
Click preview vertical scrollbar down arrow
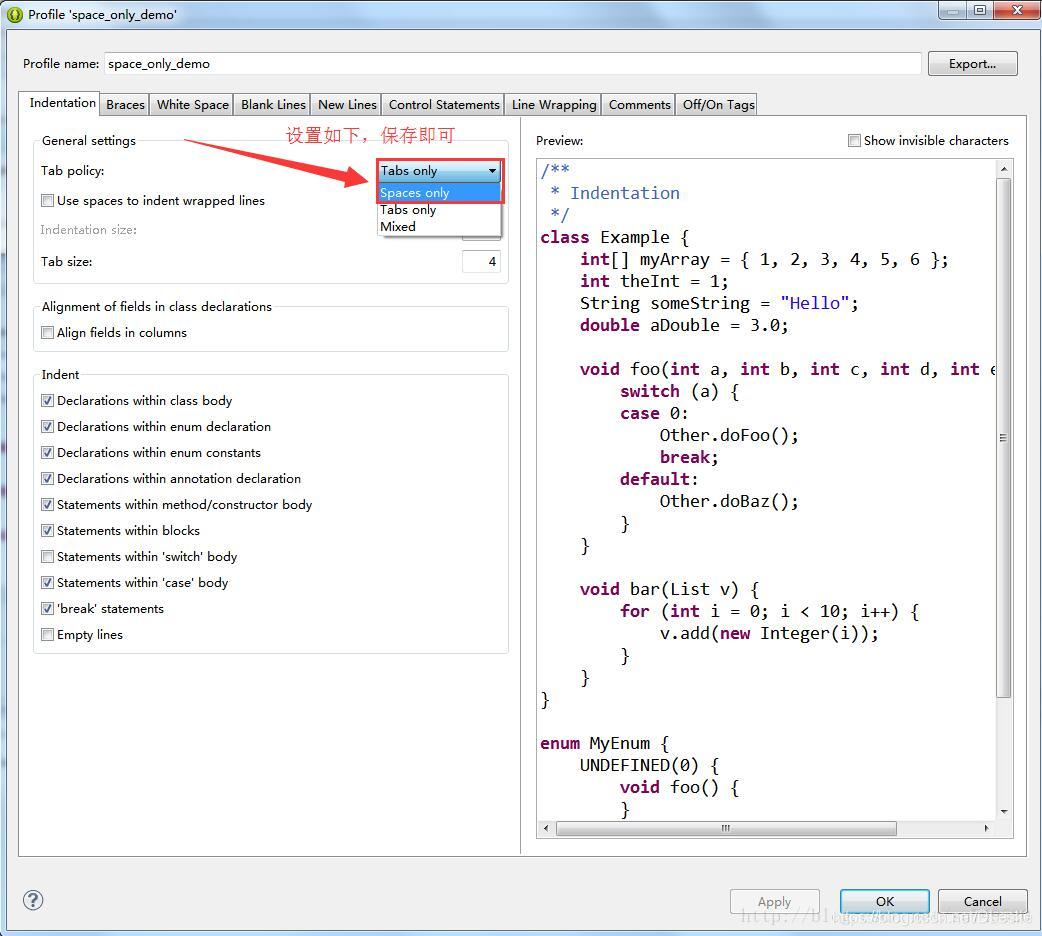(x=1004, y=812)
